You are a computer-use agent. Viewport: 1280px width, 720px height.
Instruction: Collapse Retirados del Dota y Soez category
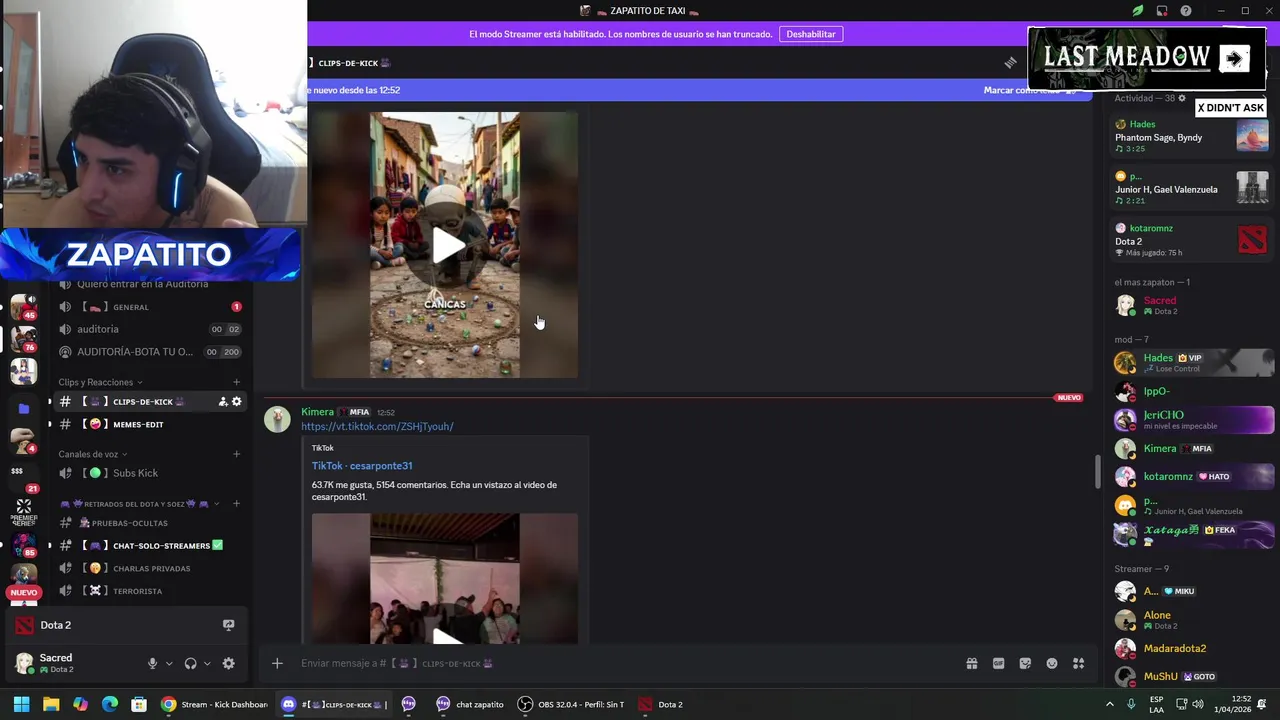[139, 504]
